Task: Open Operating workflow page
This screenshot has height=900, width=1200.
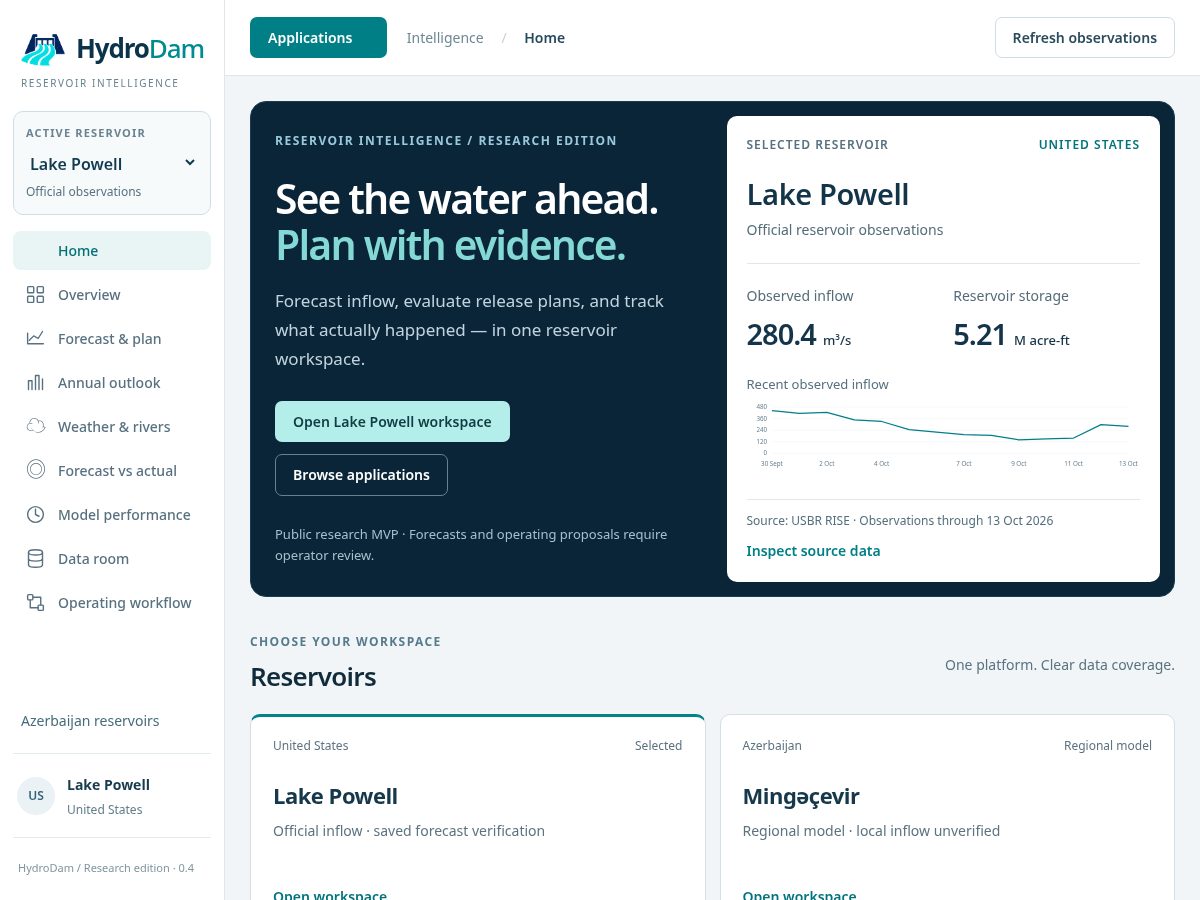Action: [x=112, y=602]
